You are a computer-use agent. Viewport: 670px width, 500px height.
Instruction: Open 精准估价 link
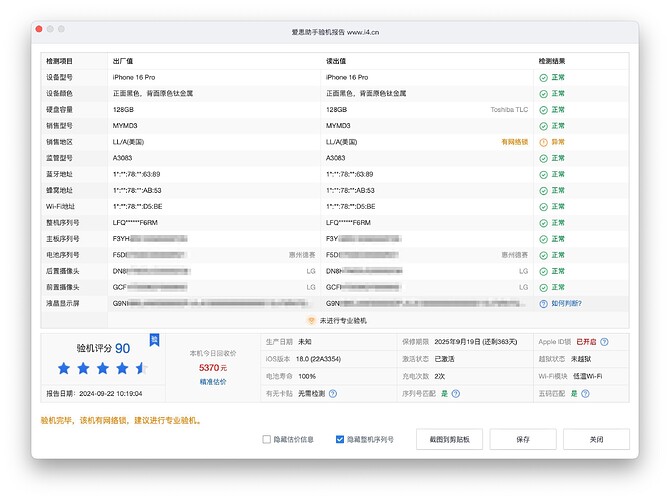pos(213,382)
